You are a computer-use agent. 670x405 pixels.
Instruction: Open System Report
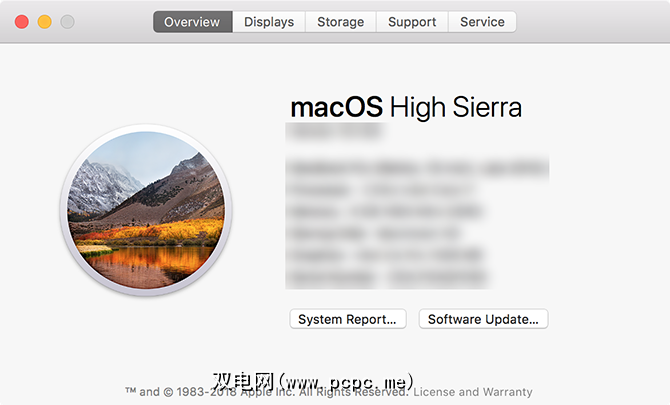(x=348, y=319)
